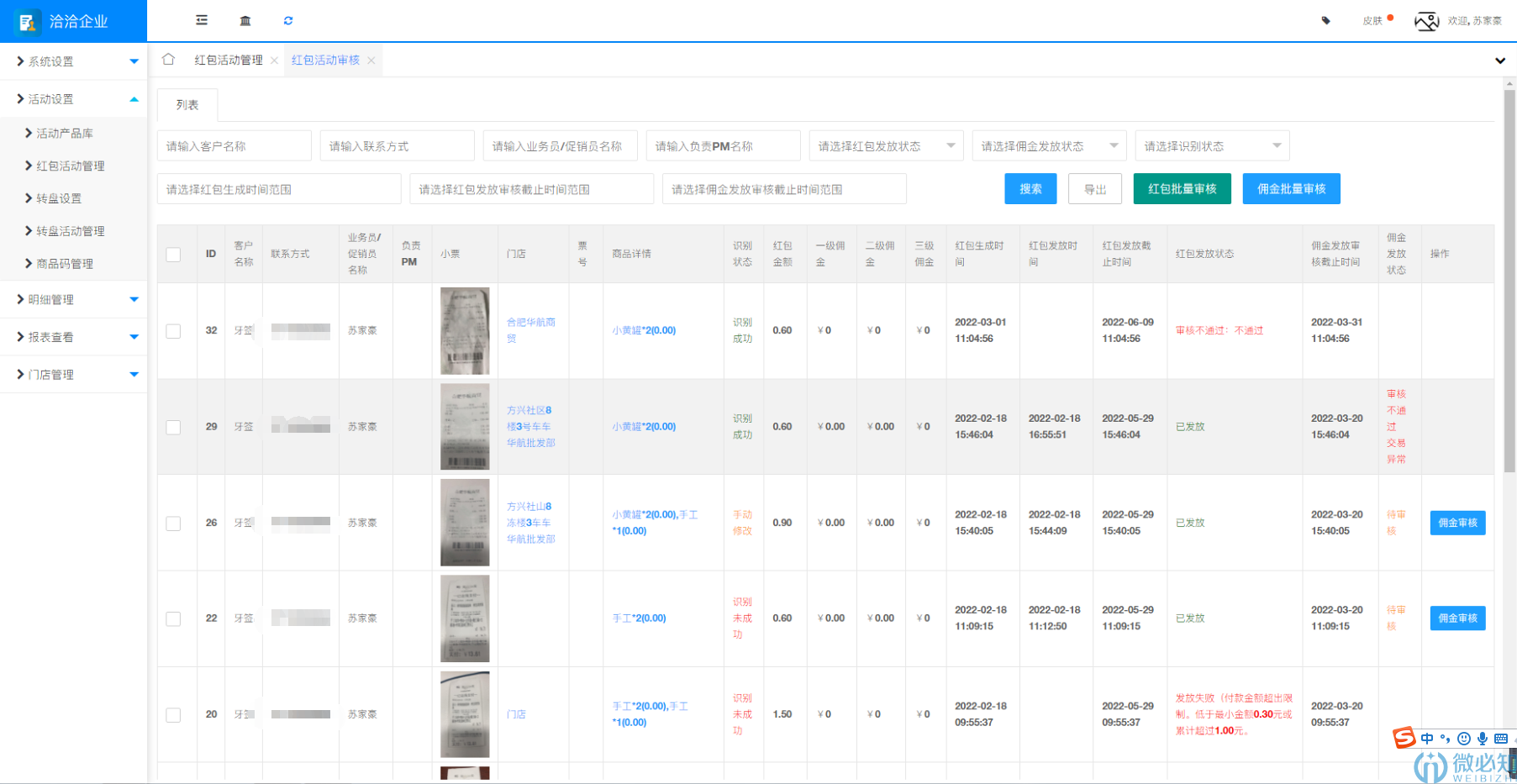
Task: Click the 红包发放审核截止时间范围 date field
Action: [x=532, y=189]
